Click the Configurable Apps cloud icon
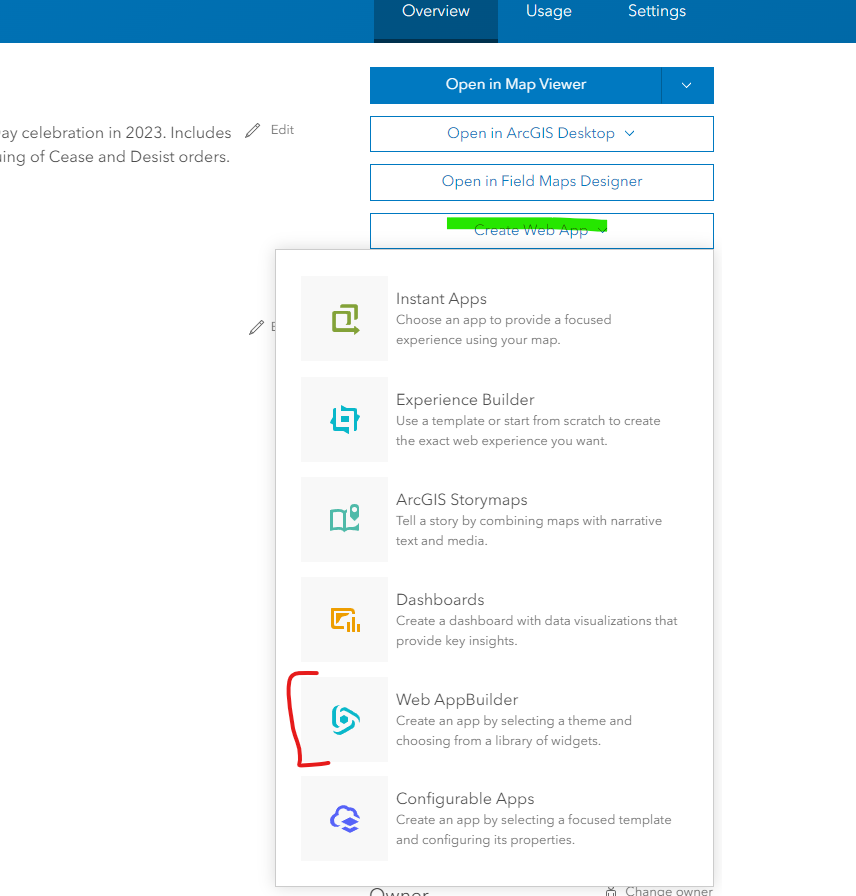Screen dimensions: 856x896 [x=344, y=818]
